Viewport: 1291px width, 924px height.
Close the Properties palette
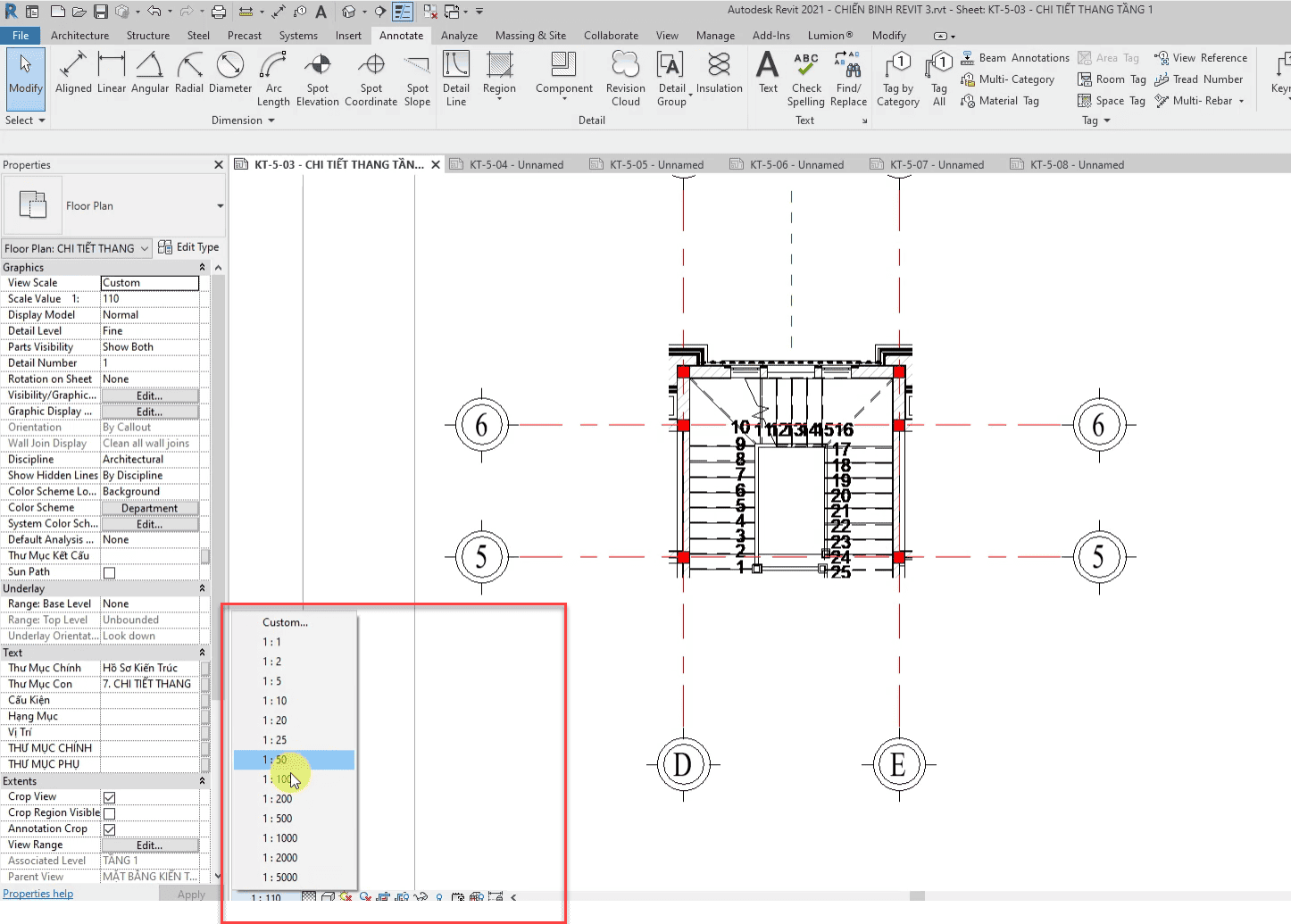click(219, 165)
